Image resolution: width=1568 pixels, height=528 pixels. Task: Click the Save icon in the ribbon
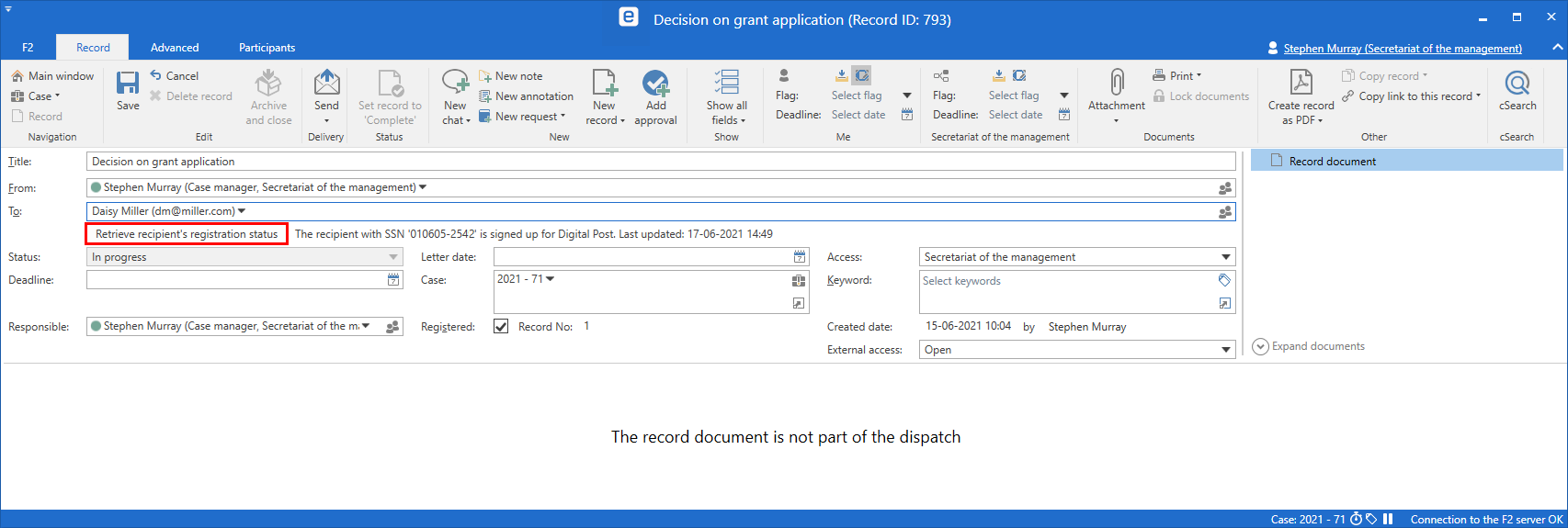tap(128, 84)
